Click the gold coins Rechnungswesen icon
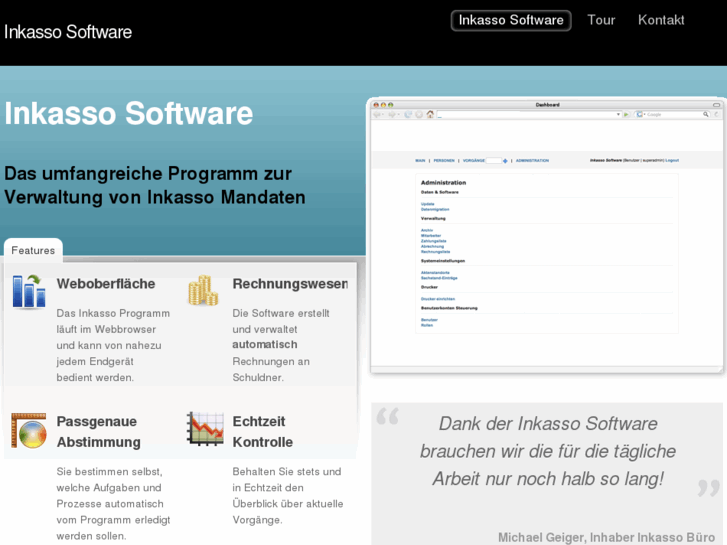This screenshot has width=727, height=545. coord(203,290)
